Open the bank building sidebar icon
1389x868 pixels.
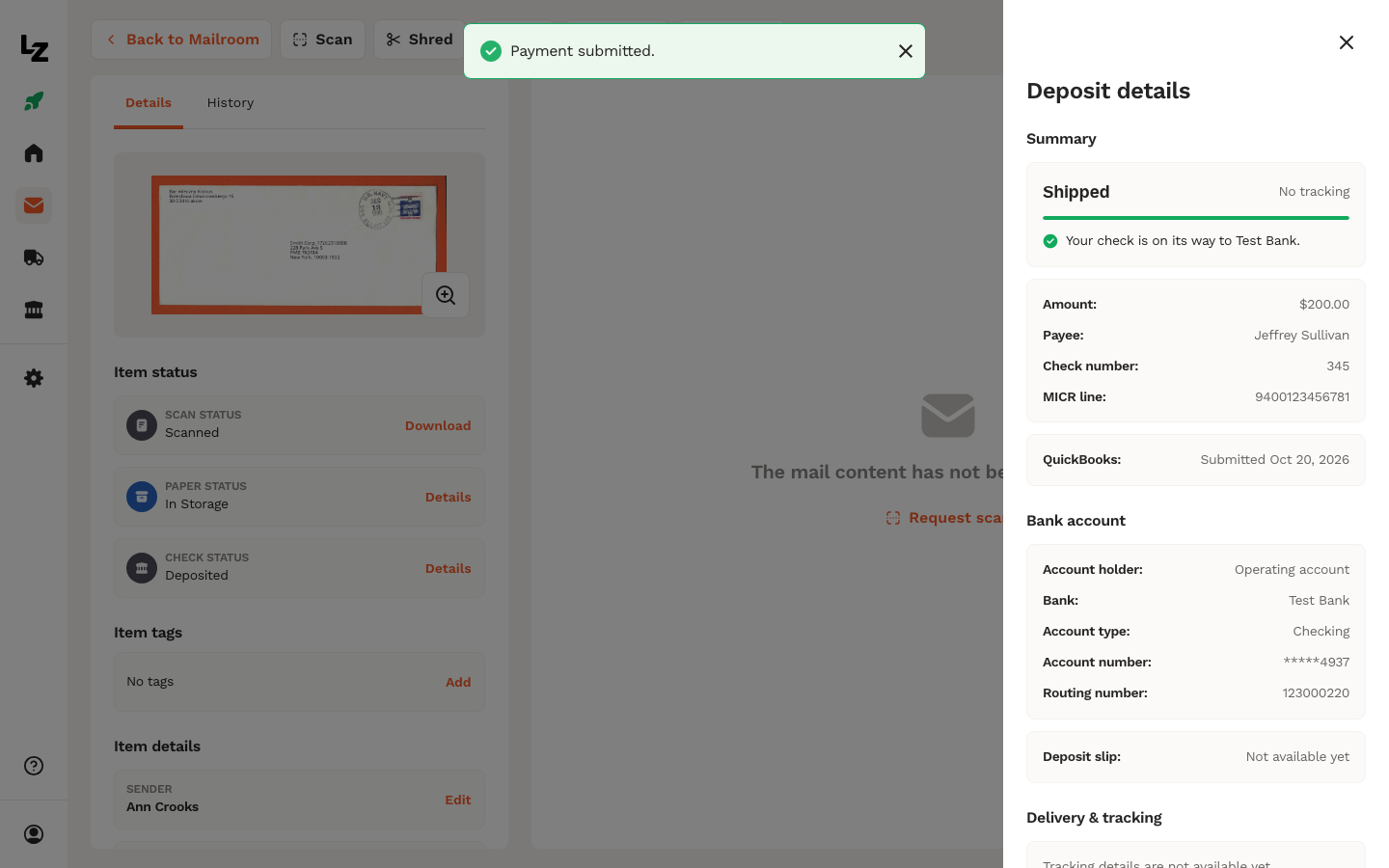click(34, 310)
